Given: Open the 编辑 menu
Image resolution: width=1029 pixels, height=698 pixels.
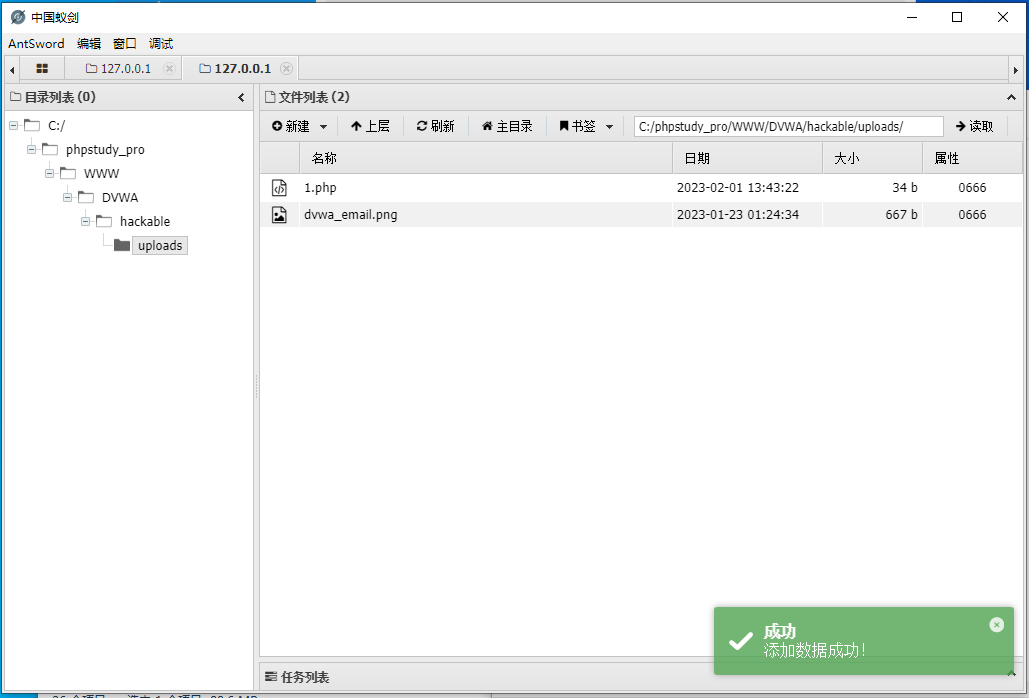Looking at the screenshot, I should click(x=89, y=43).
